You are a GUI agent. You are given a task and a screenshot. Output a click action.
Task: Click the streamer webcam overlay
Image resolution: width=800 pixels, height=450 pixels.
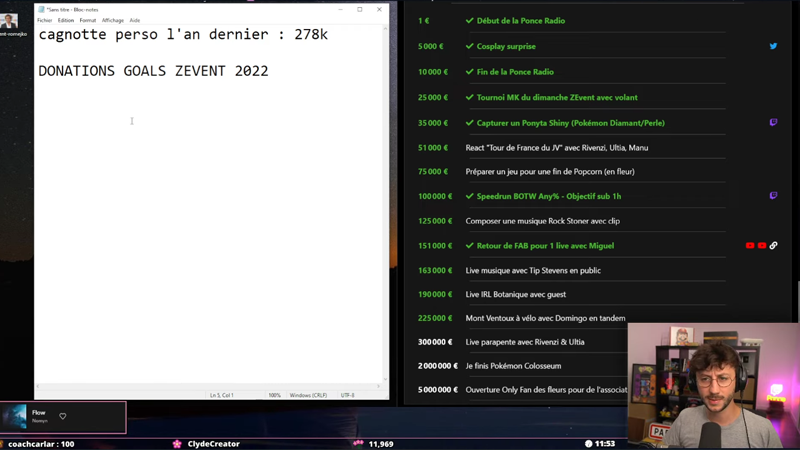pos(713,386)
